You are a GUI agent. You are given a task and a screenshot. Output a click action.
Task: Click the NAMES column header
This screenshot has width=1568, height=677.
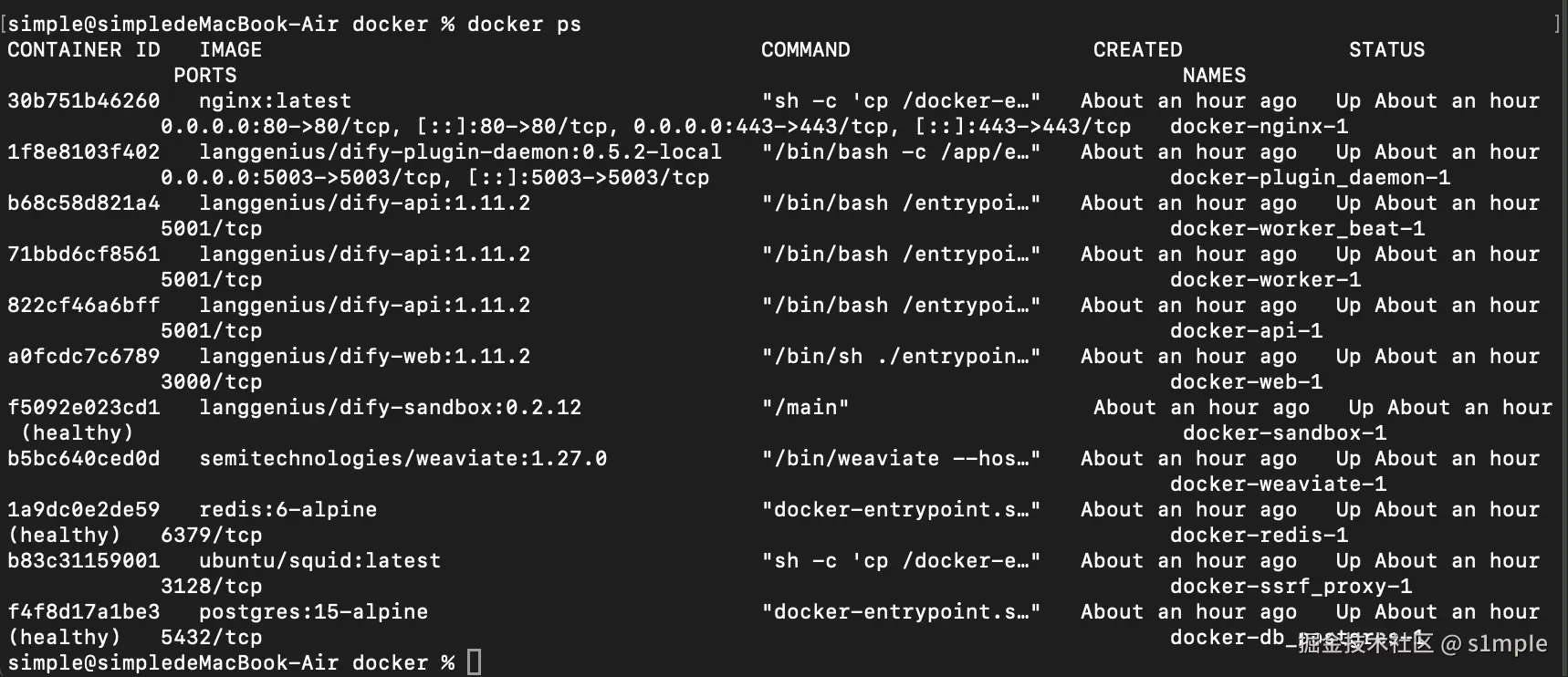[x=1214, y=76]
